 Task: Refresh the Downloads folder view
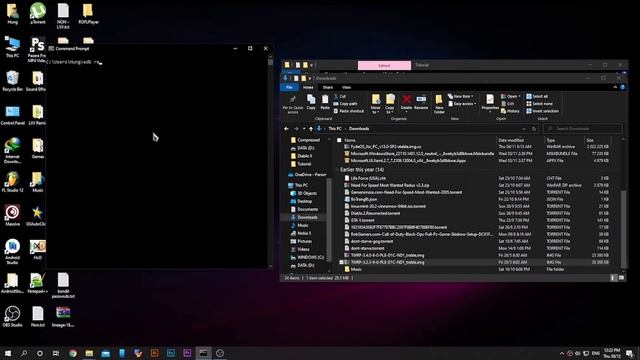[533, 129]
